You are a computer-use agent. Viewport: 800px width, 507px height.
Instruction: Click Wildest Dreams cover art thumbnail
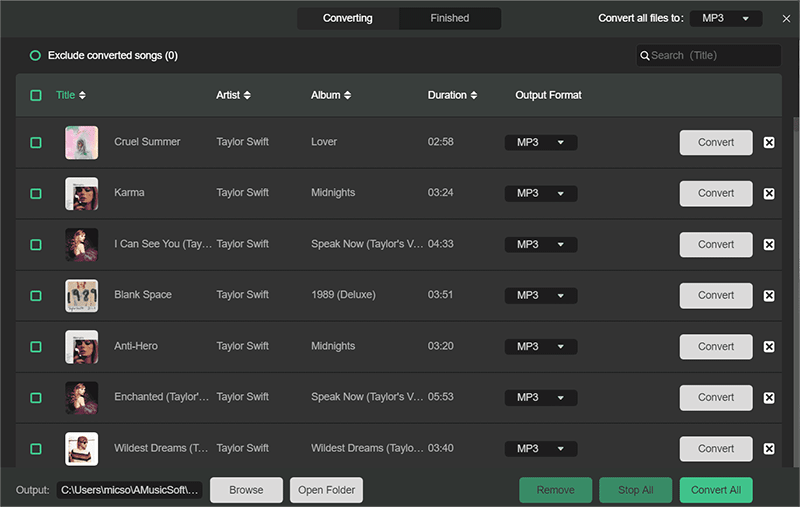pyautogui.click(x=82, y=448)
